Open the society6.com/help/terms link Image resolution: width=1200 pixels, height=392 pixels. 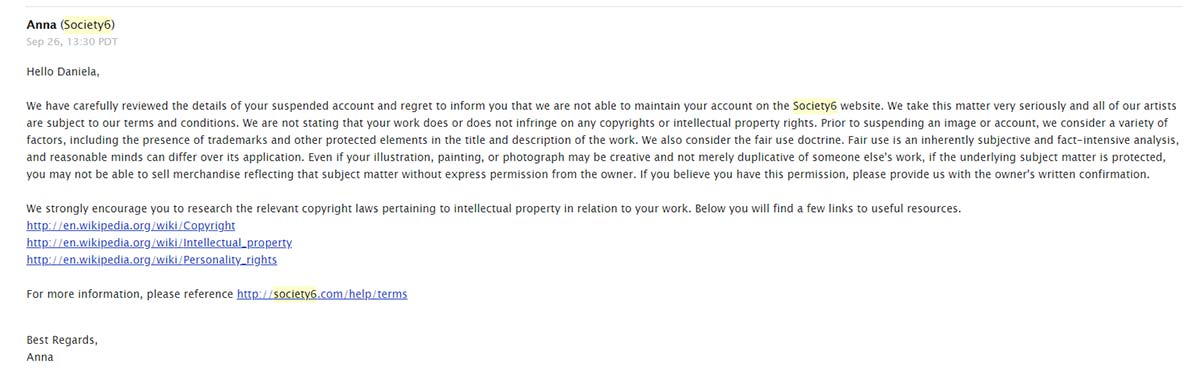322,294
